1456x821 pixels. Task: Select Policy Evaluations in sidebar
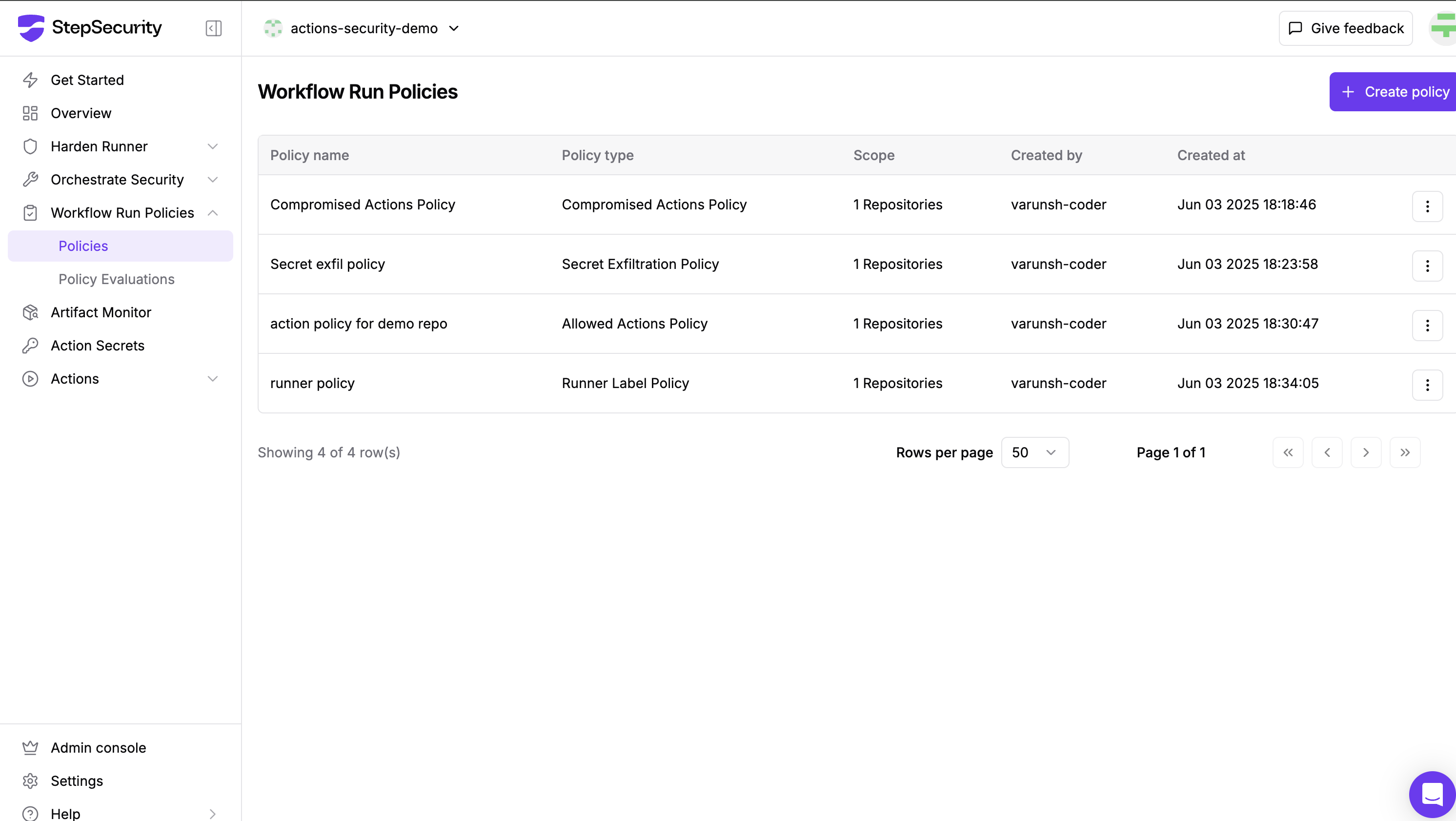(117, 279)
